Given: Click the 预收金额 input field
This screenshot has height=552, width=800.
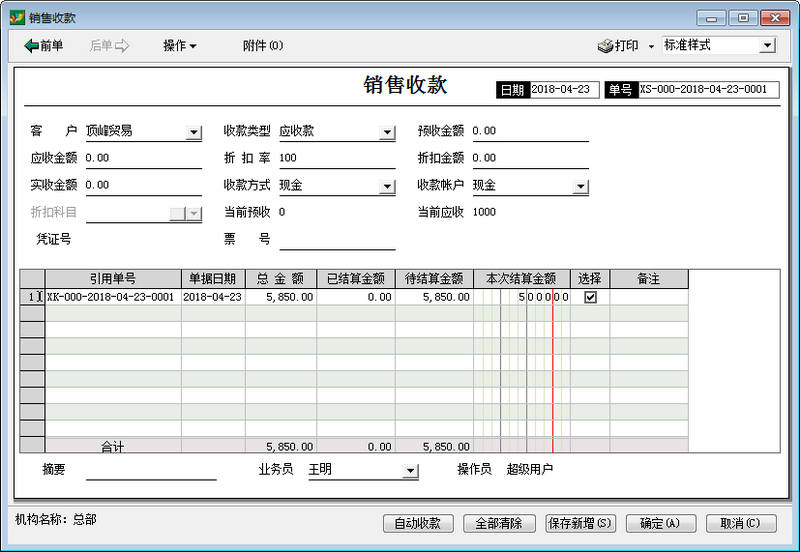Looking at the screenshot, I should (531, 131).
